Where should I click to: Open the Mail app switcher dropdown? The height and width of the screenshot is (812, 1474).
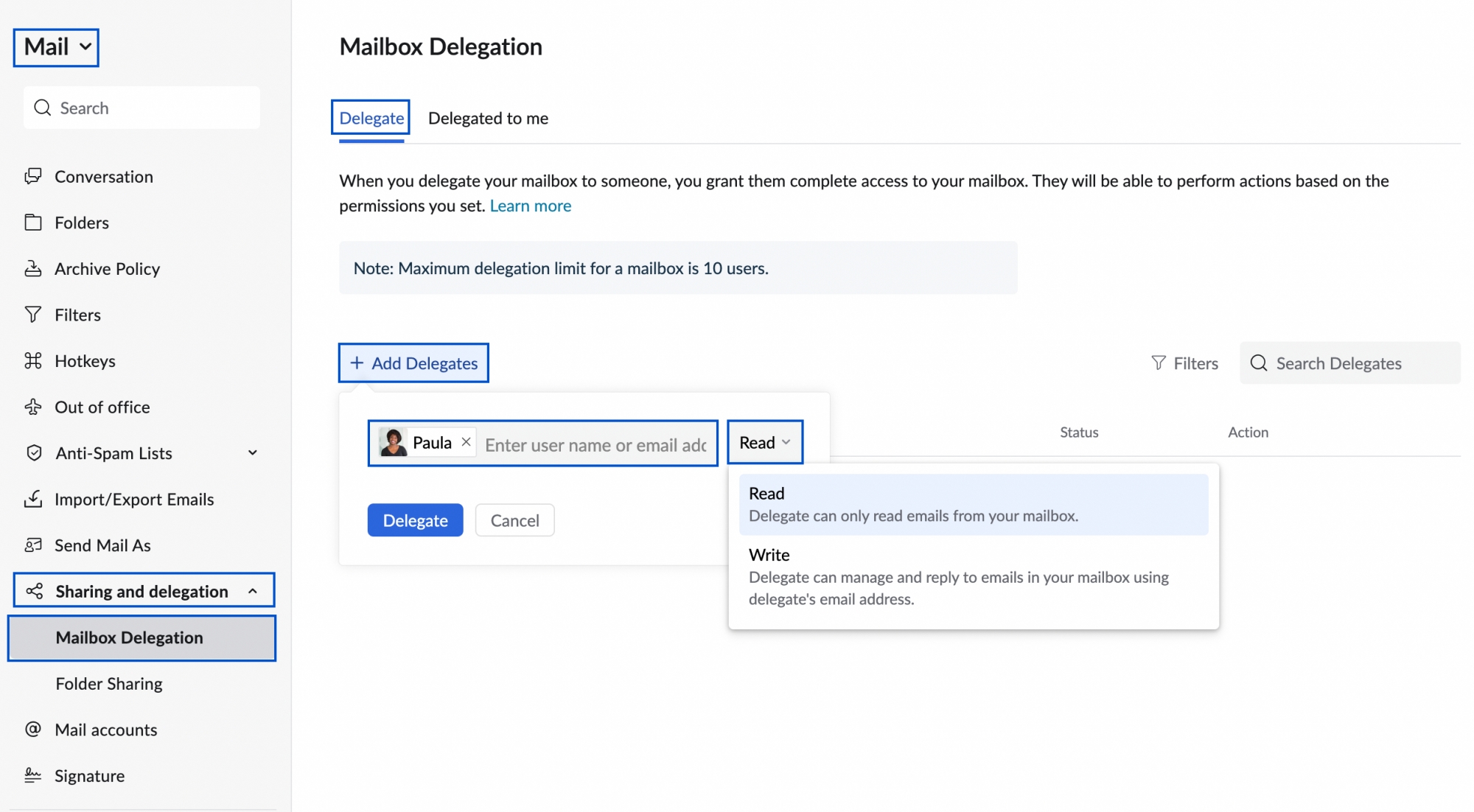tap(56, 47)
